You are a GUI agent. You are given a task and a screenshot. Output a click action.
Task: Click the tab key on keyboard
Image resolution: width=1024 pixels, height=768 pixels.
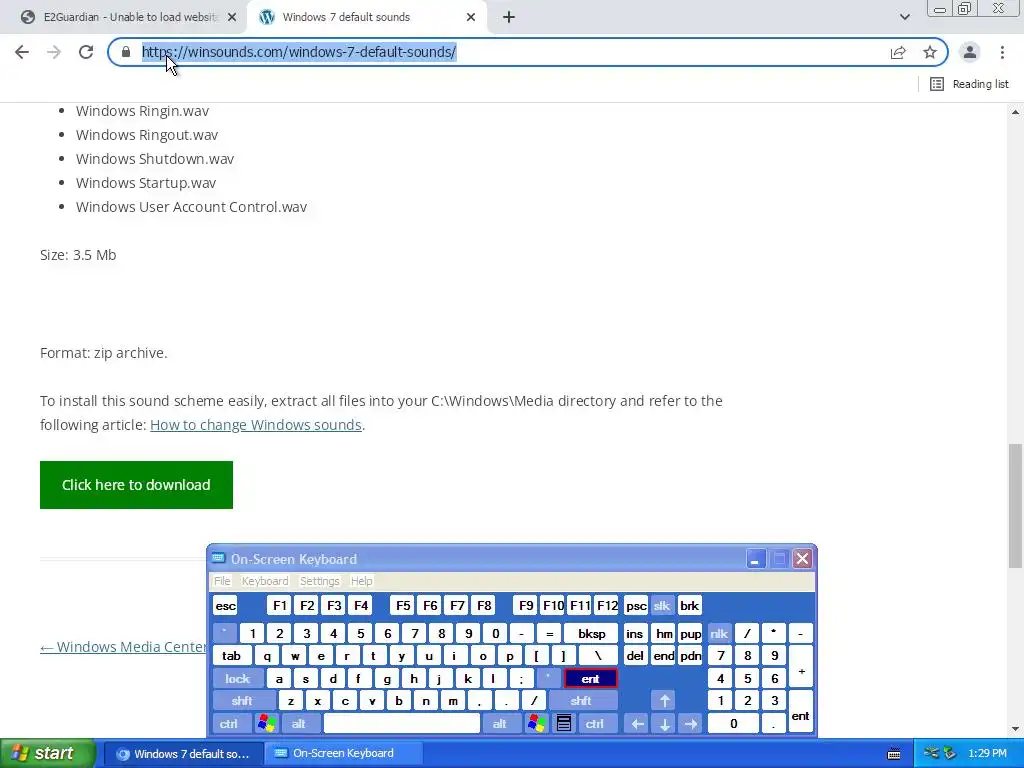231,656
